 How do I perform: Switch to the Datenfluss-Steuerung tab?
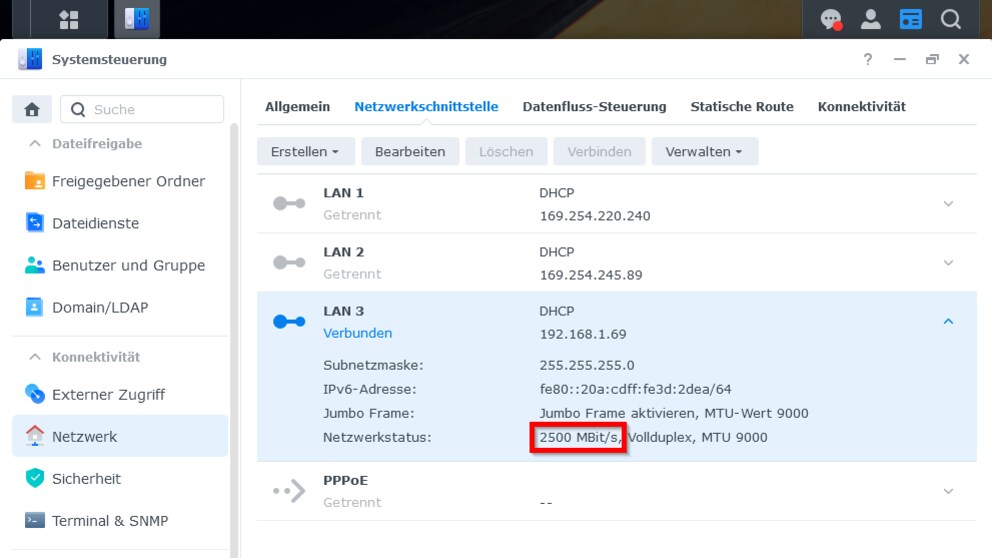click(x=594, y=106)
